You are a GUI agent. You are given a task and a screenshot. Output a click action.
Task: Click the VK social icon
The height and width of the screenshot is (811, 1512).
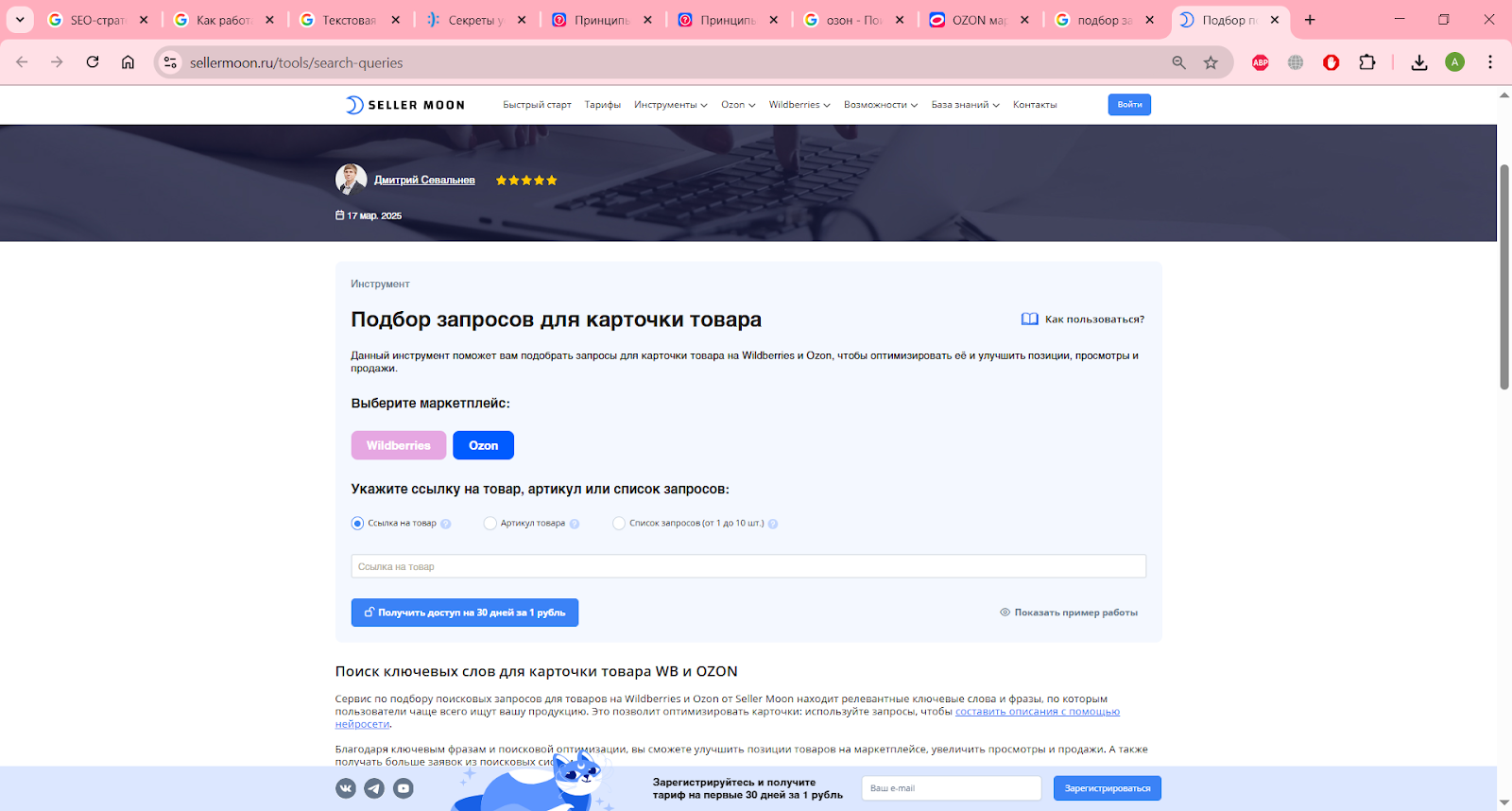point(346,788)
